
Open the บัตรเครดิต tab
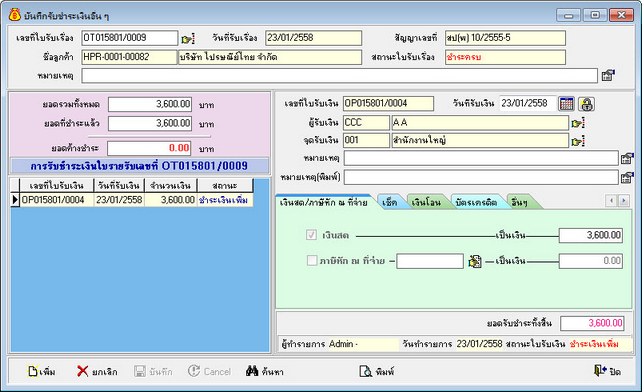476,202
